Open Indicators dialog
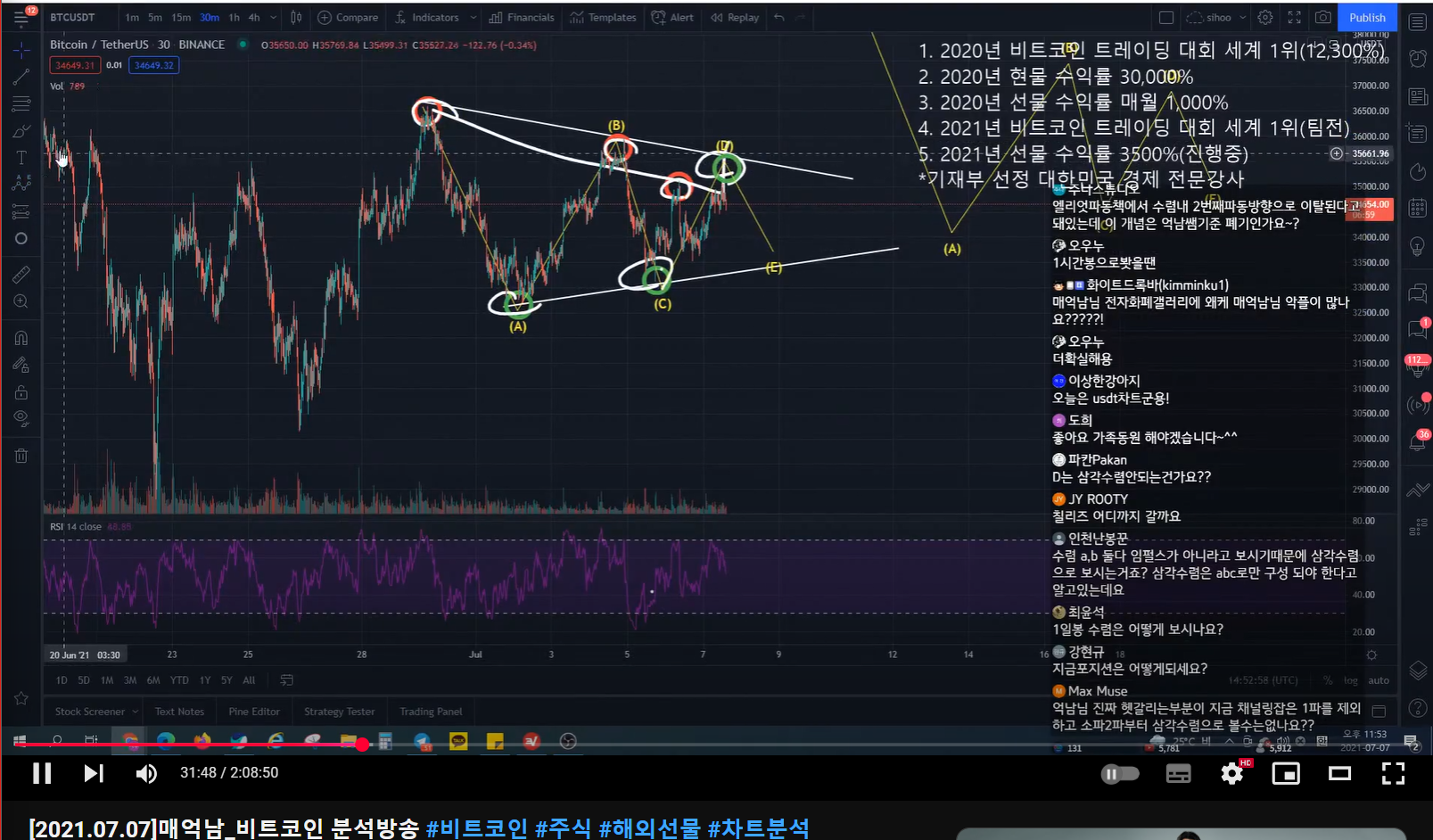This screenshot has height=840, width=1433. pyautogui.click(x=427, y=17)
